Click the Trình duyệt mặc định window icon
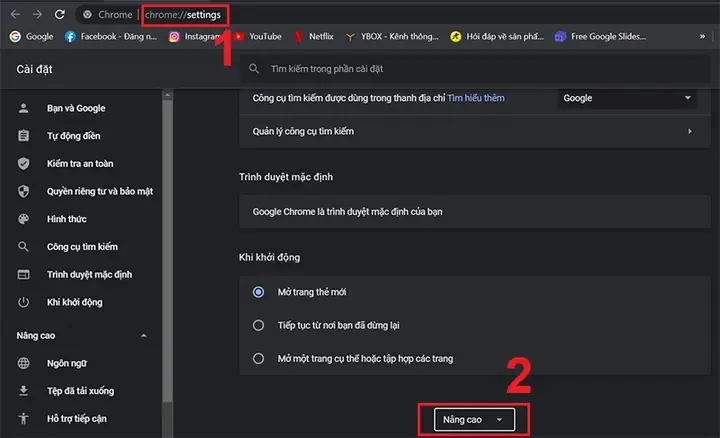The image size is (720, 438). point(23,275)
